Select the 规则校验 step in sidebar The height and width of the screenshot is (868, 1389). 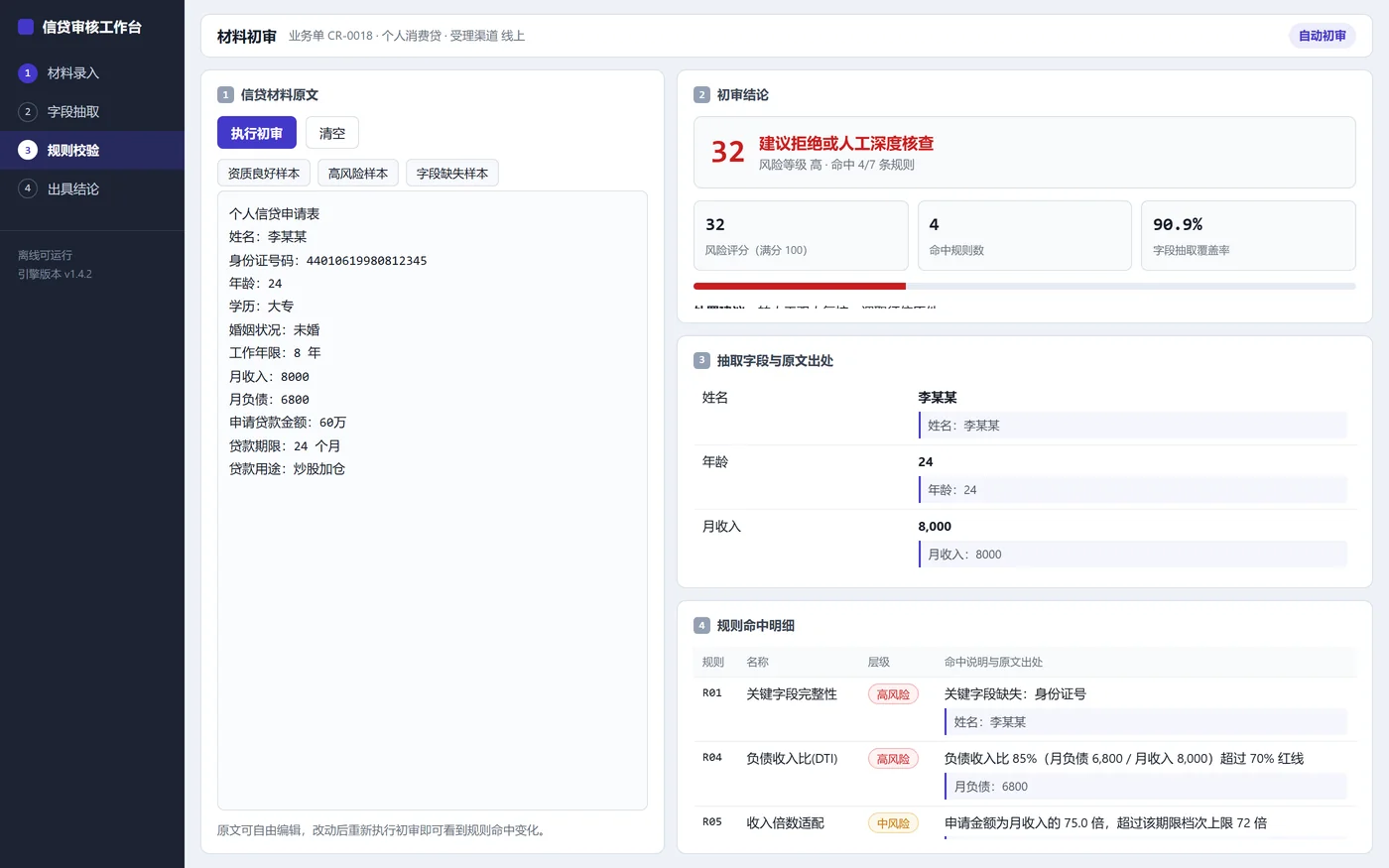tap(92, 151)
